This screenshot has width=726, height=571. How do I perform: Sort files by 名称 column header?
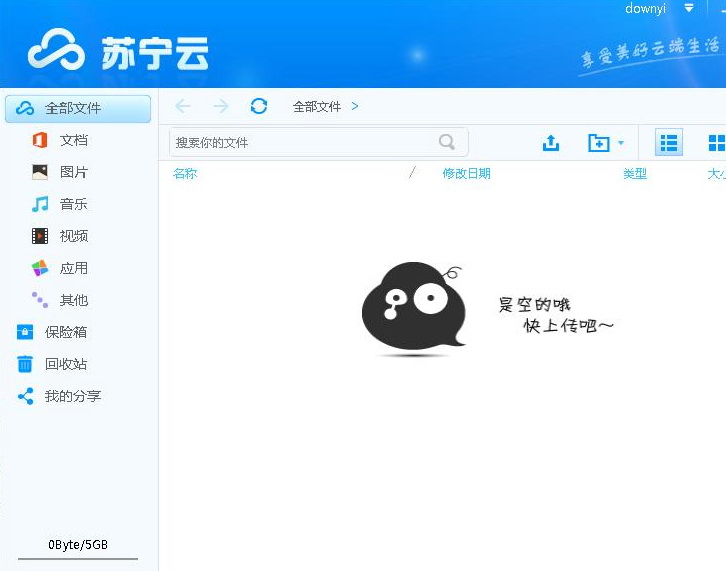(185, 174)
